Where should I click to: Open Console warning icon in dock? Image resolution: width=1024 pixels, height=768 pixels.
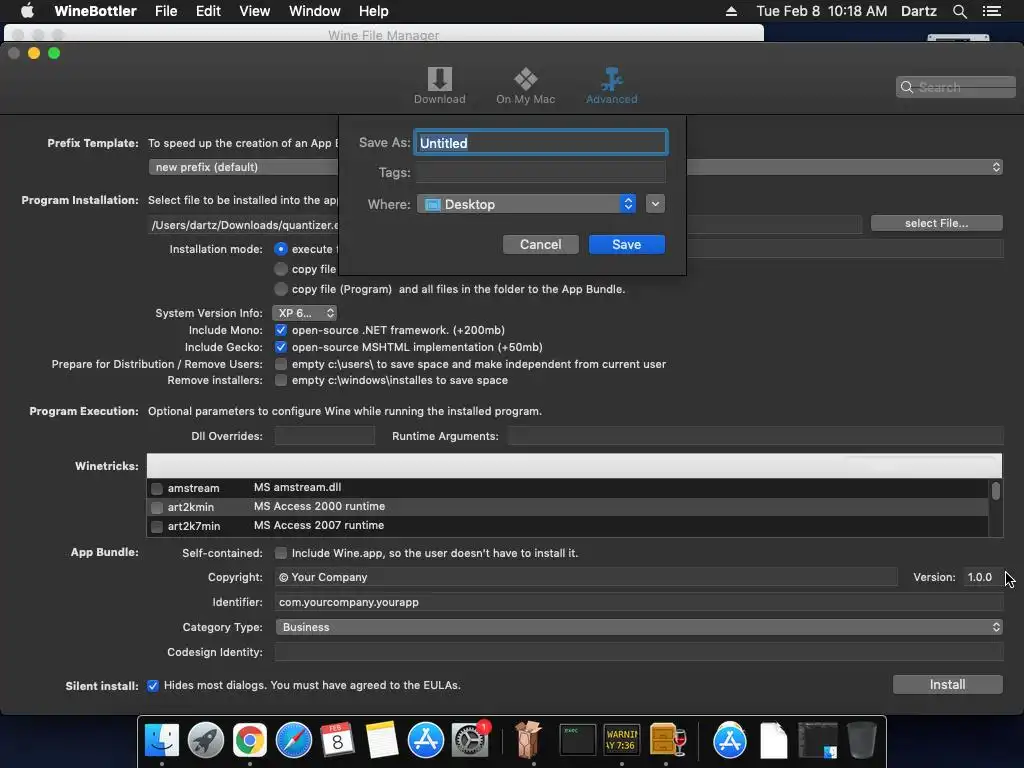point(621,740)
